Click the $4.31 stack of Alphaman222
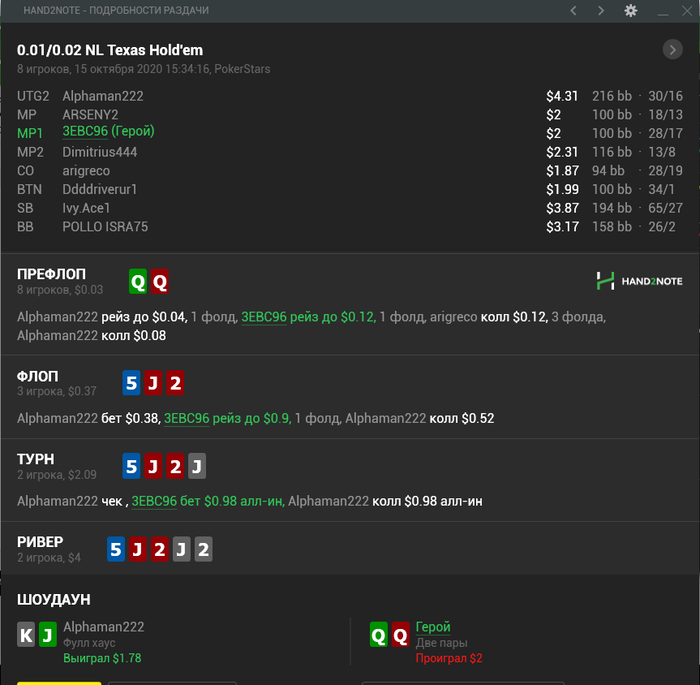 coord(562,96)
